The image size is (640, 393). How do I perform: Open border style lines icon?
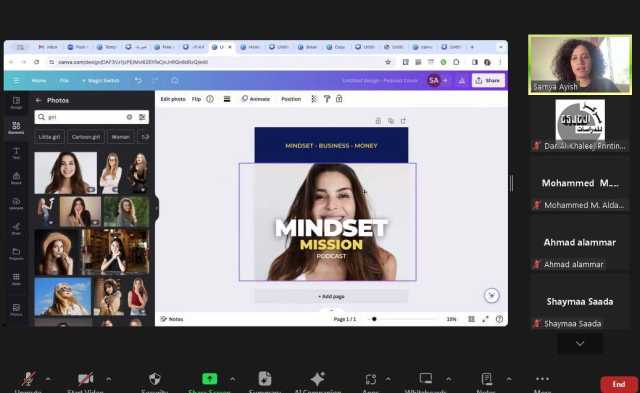coord(227,99)
